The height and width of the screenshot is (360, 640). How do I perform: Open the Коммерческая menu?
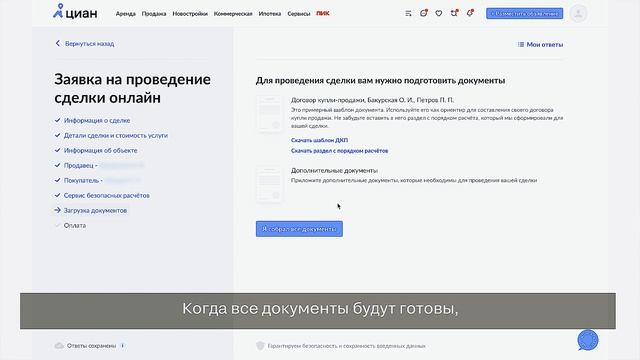[x=233, y=13]
